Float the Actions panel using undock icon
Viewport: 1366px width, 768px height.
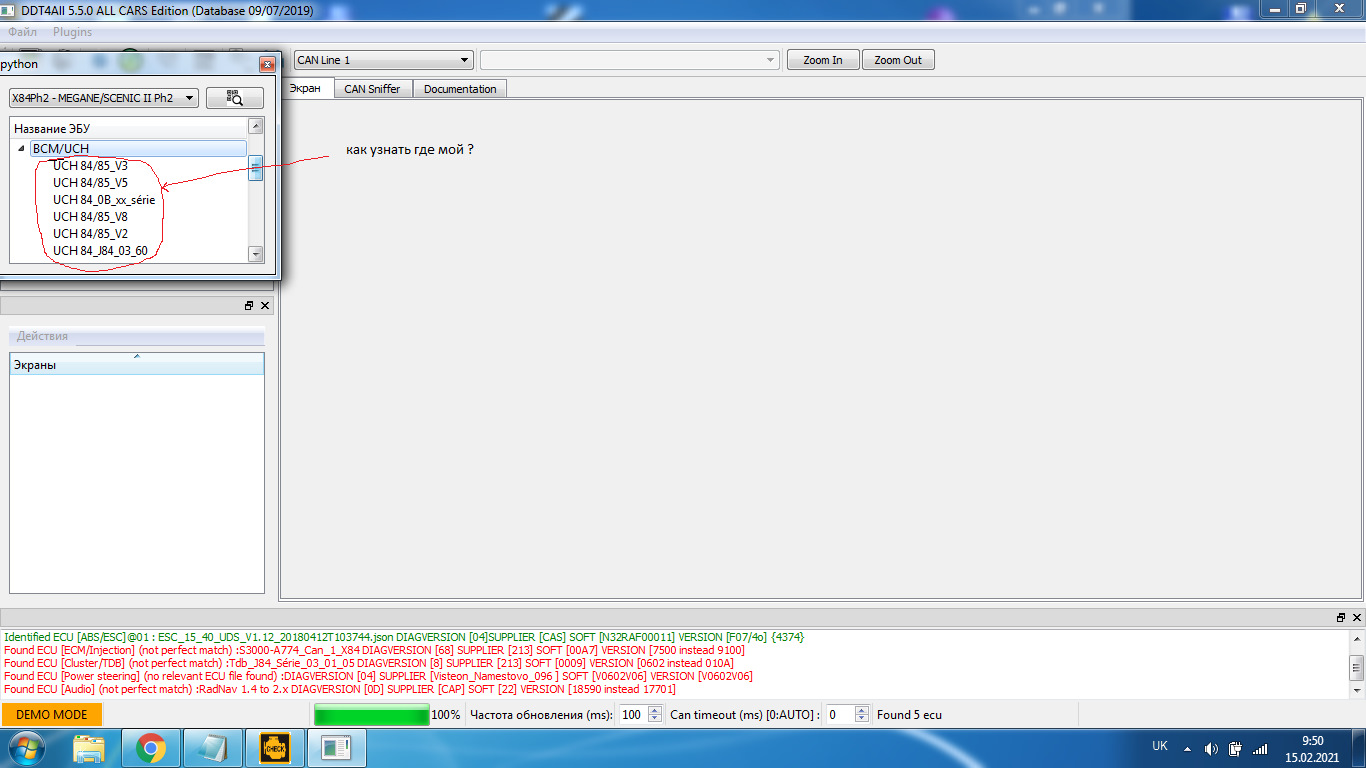click(249, 306)
